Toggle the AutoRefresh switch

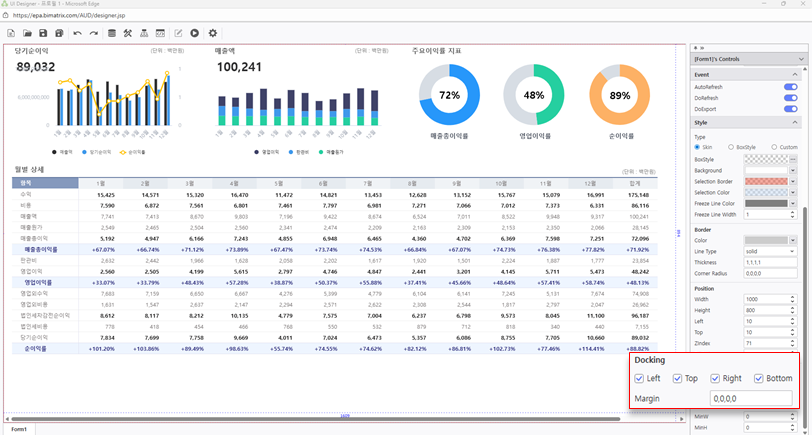790,87
